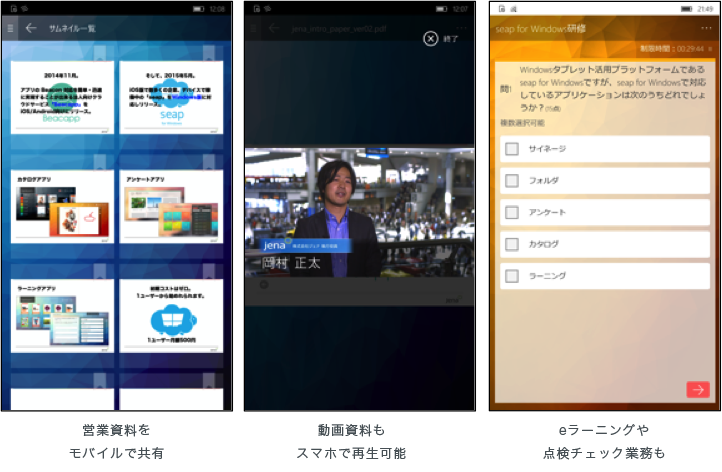
Task: Toggle bookmark ribbon above Beacapp slide
Action: point(100,52)
